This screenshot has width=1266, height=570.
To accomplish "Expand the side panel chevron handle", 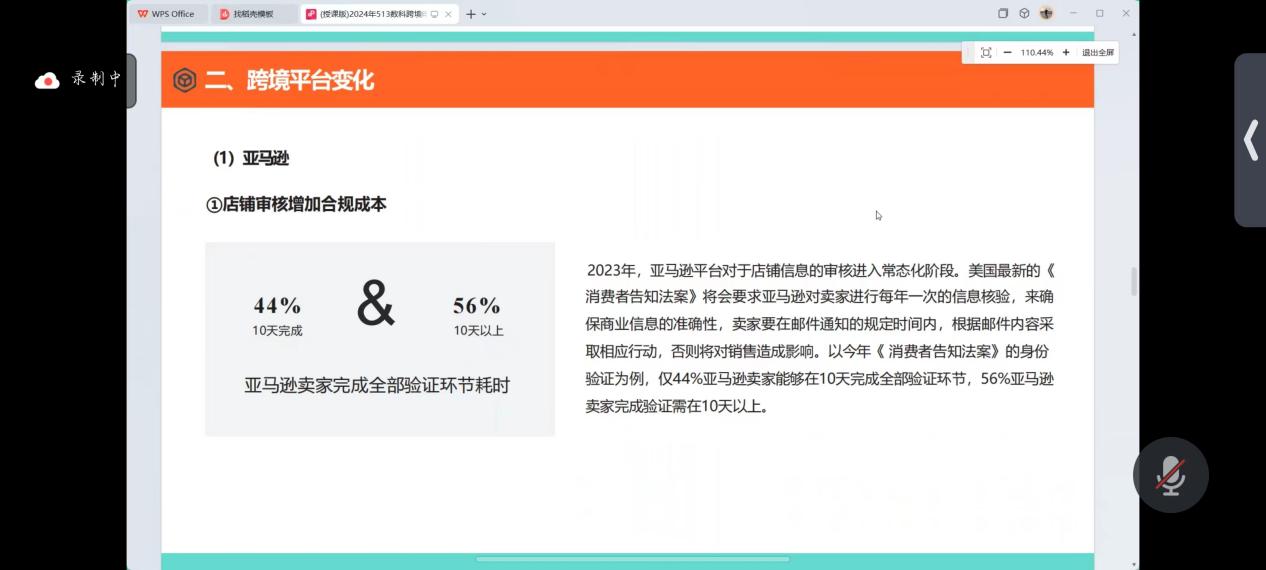I will (1250, 140).
